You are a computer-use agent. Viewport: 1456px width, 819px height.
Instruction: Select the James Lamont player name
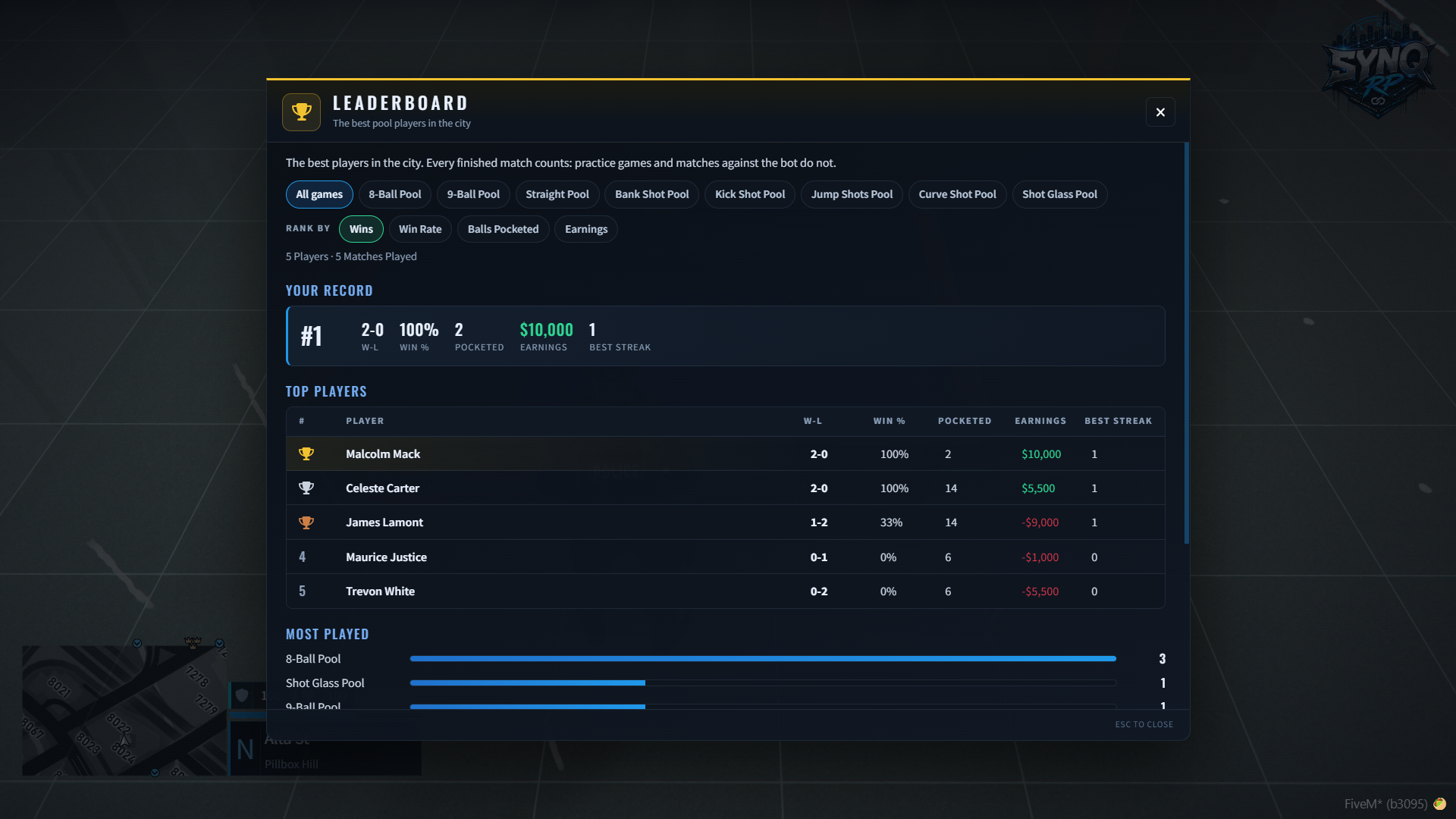(x=384, y=522)
